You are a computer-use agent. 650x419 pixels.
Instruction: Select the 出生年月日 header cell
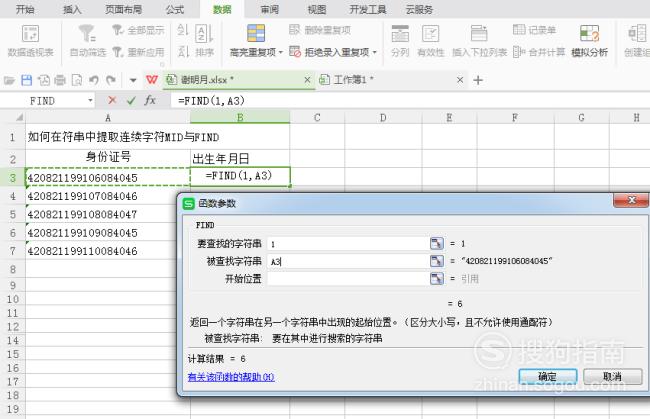(x=240, y=158)
